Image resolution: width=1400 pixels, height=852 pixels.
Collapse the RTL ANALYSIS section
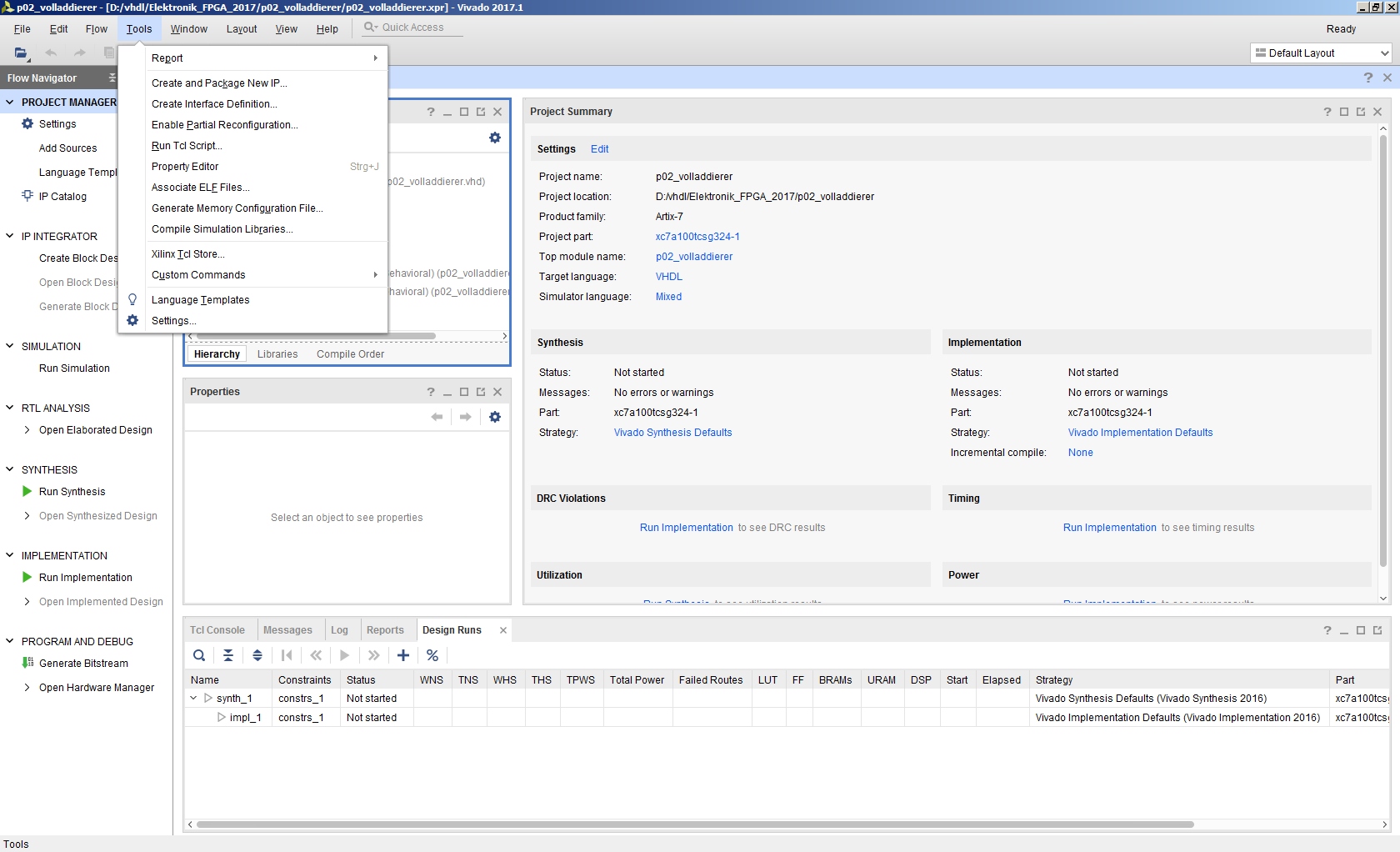point(10,408)
